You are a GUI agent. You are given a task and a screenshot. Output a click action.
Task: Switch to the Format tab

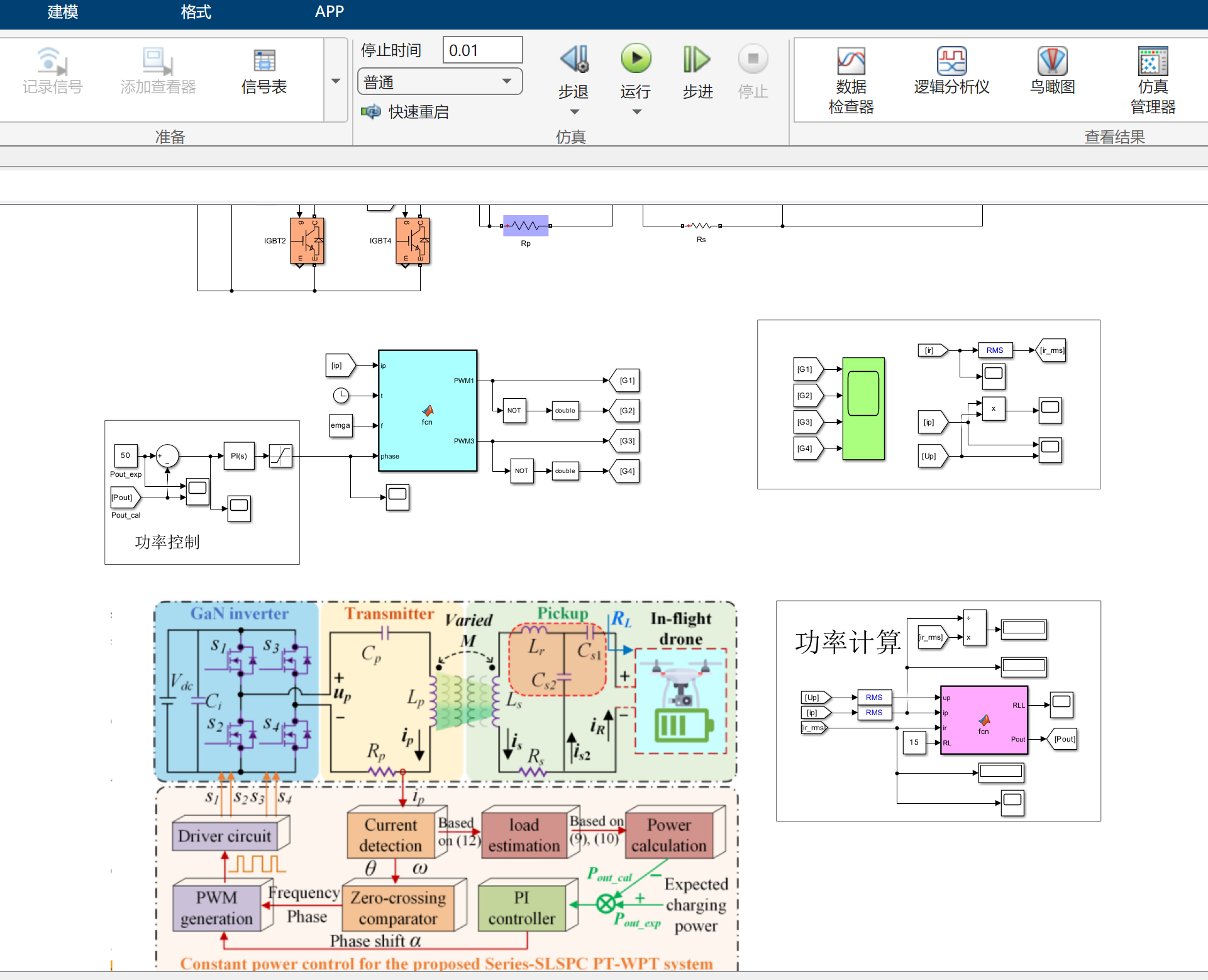click(x=196, y=12)
